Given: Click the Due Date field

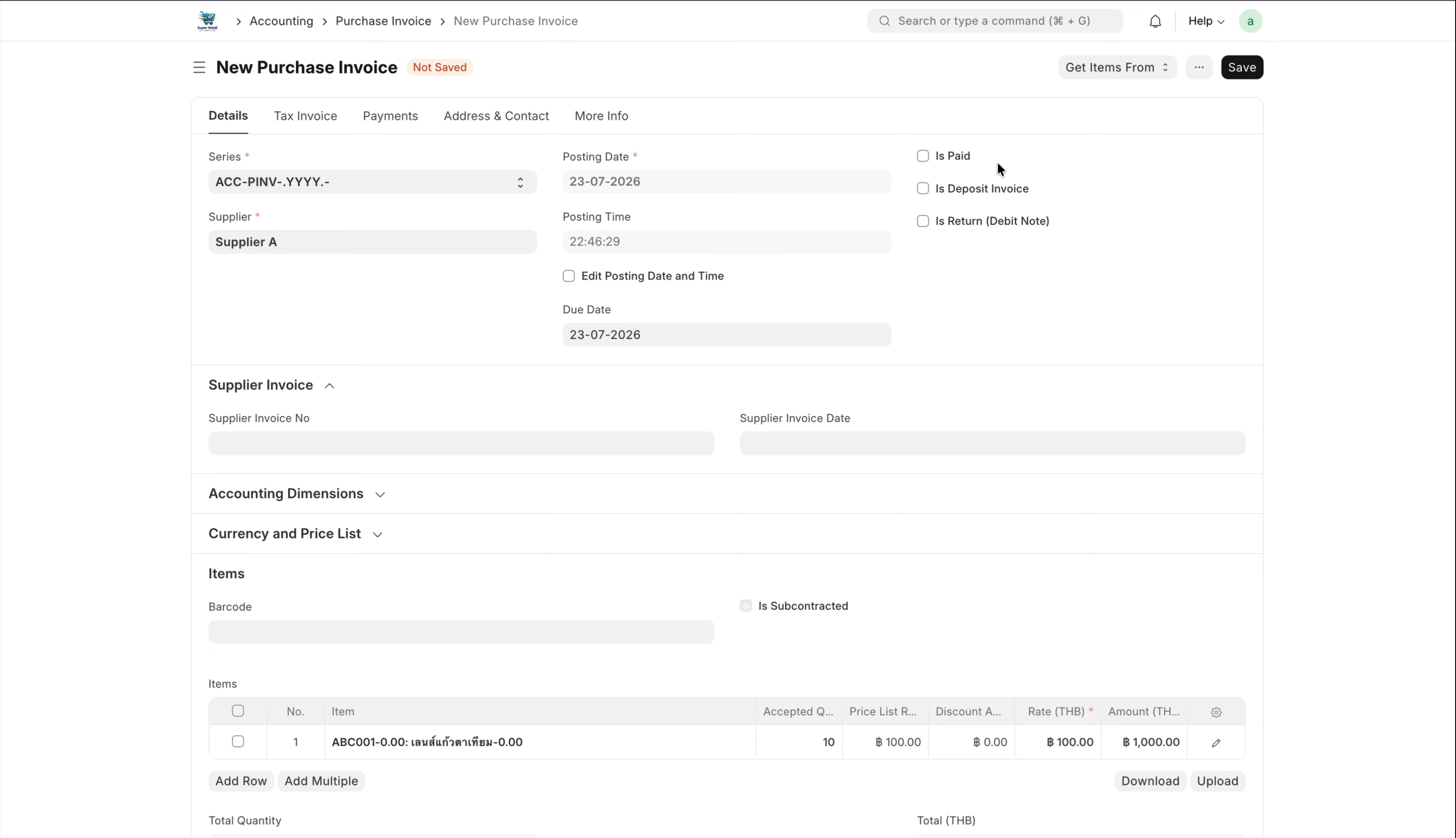Looking at the screenshot, I should 727,335.
